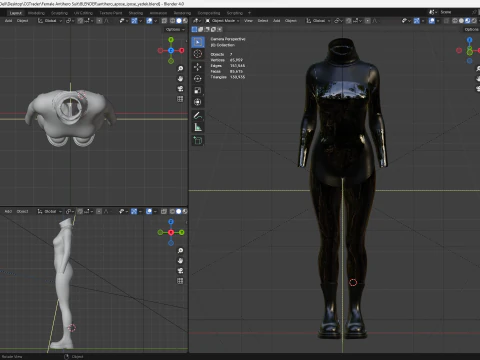The width and height of the screenshot is (480, 360).
Task: Open Object menu in main viewport header
Action: tap(291, 21)
